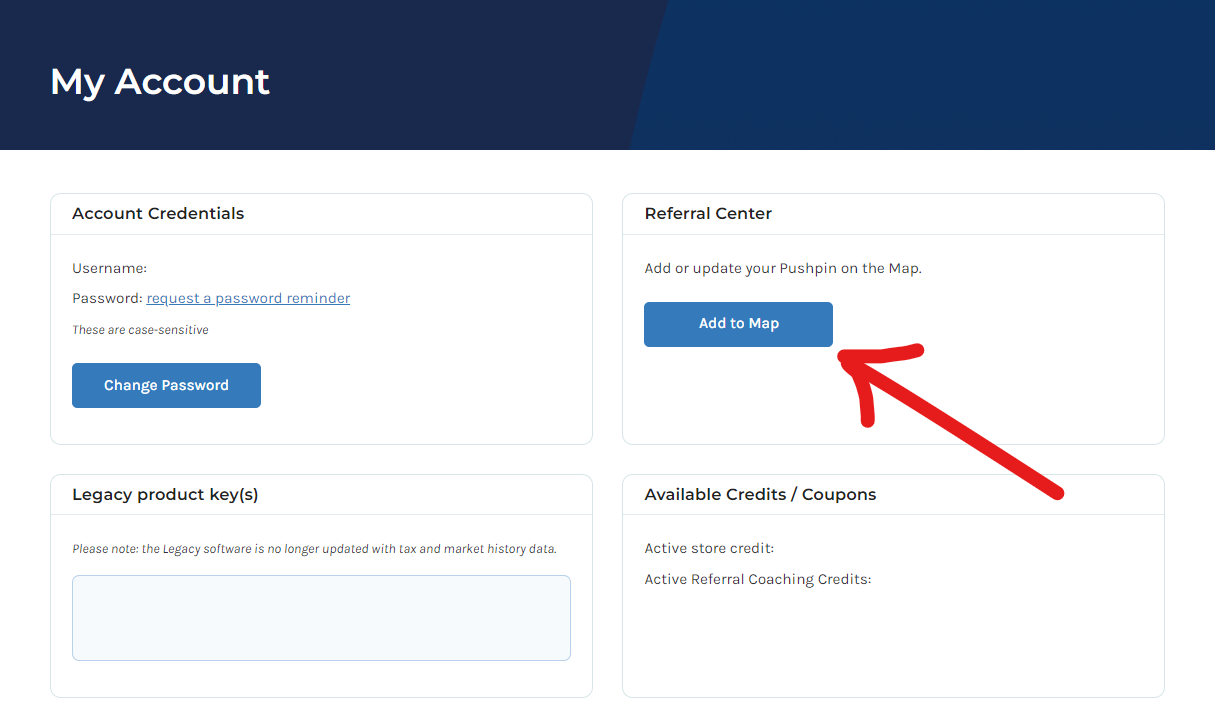This screenshot has width=1215, height=724.
Task: Focus the Legacy product key text box
Action: click(x=321, y=618)
